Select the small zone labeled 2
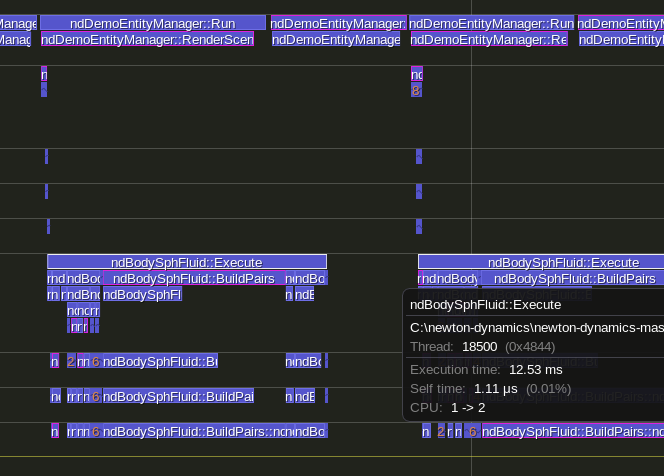The image size is (664, 476). [x=70, y=361]
